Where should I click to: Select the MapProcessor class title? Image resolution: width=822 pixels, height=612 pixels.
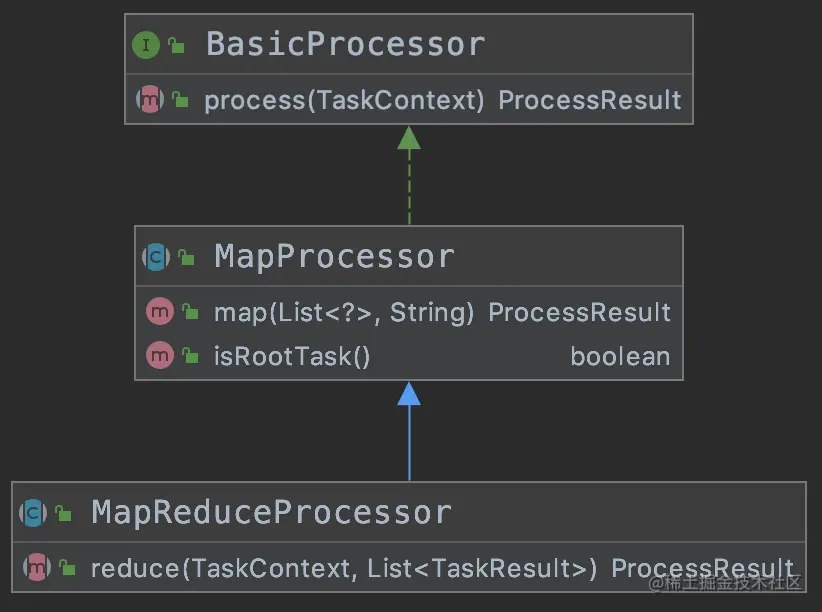[334, 257]
